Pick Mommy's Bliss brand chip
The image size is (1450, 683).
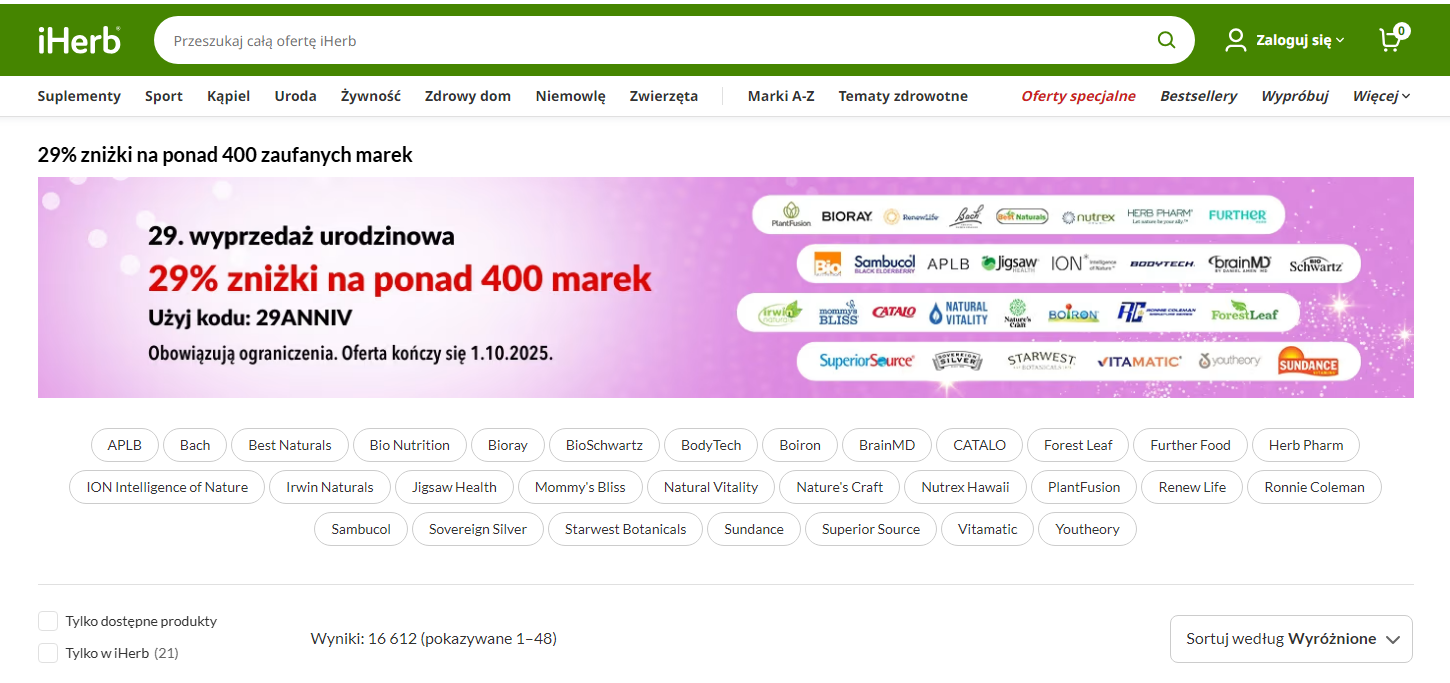click(x=580, y=487)
